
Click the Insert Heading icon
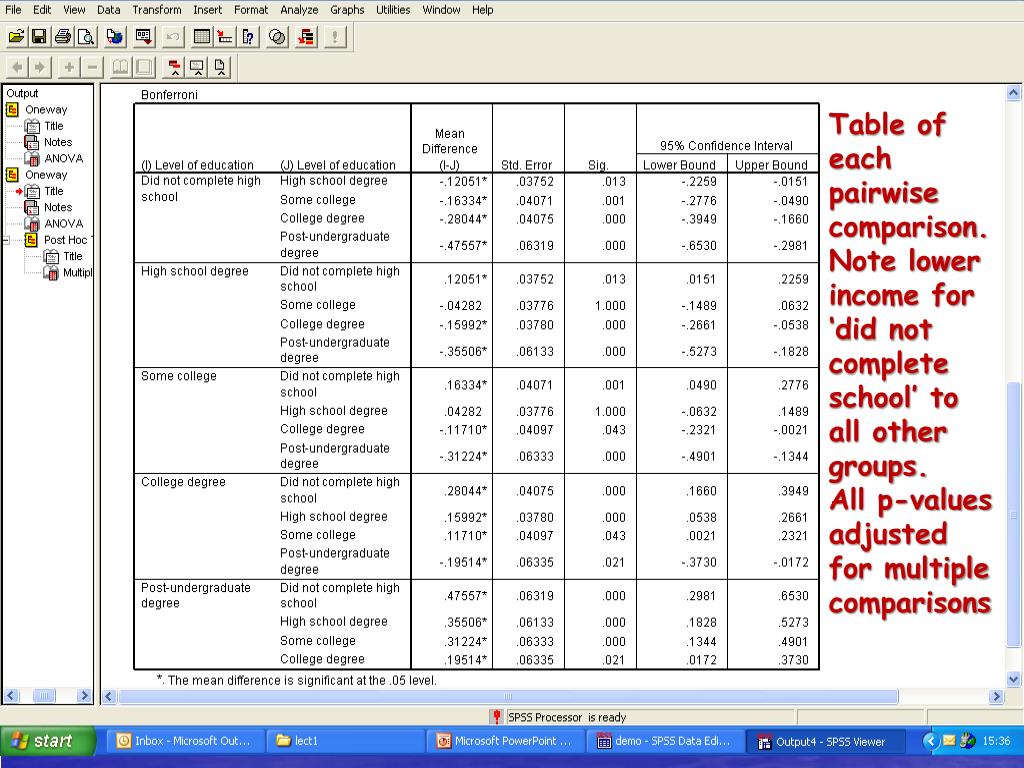174,67
